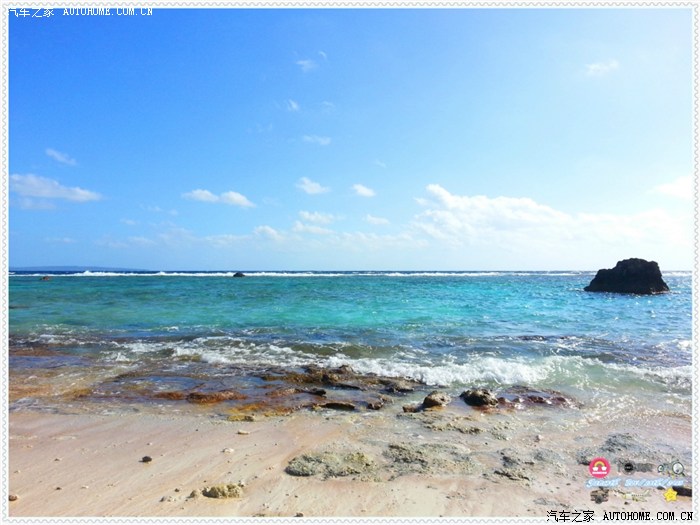Click the small jeep sticker

point(600,495)
